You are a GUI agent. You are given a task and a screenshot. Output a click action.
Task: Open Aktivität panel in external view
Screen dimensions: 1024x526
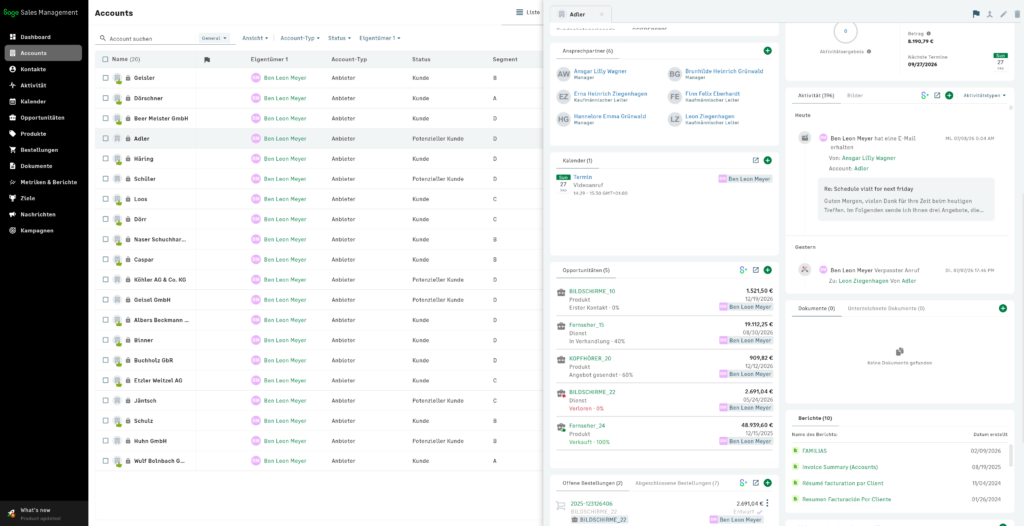click(x=937, y=95)
